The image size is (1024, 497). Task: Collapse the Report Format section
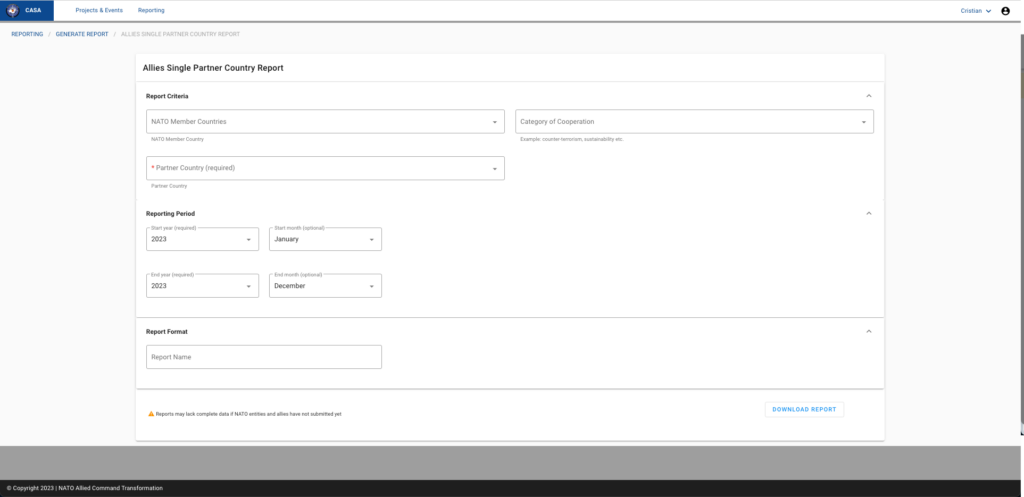tap(868, 331)
